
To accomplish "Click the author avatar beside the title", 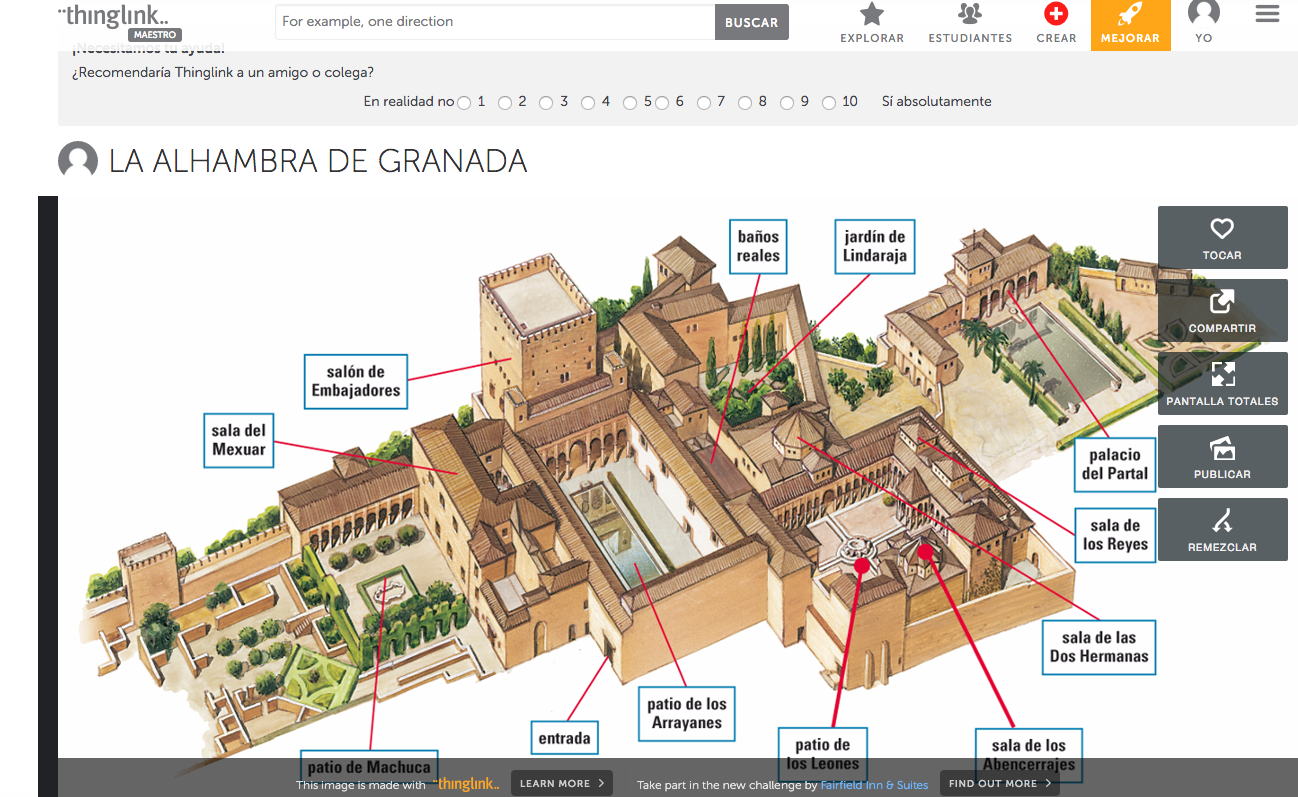I will coord(78,161).
